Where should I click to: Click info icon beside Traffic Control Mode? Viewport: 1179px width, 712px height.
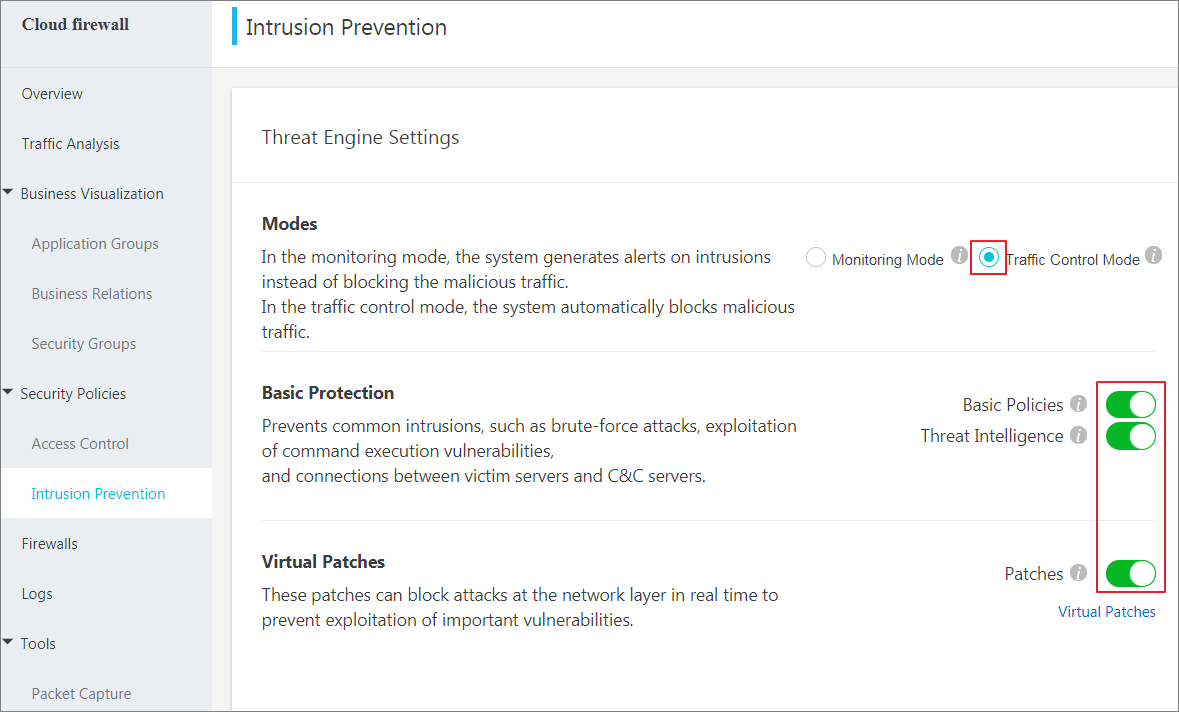point(1153,255)
